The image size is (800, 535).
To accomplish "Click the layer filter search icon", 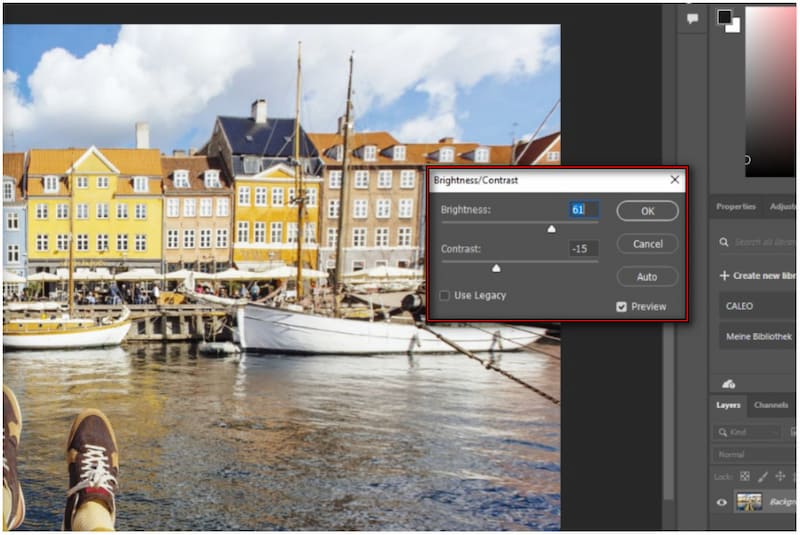I will (722, 432).
